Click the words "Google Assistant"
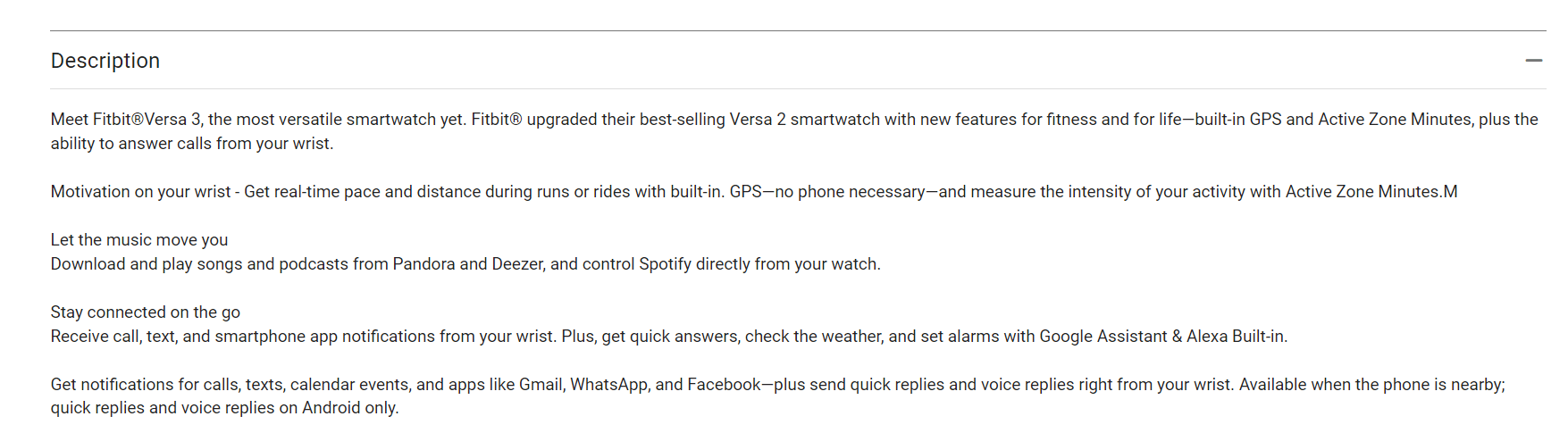 pos(1103,337)
